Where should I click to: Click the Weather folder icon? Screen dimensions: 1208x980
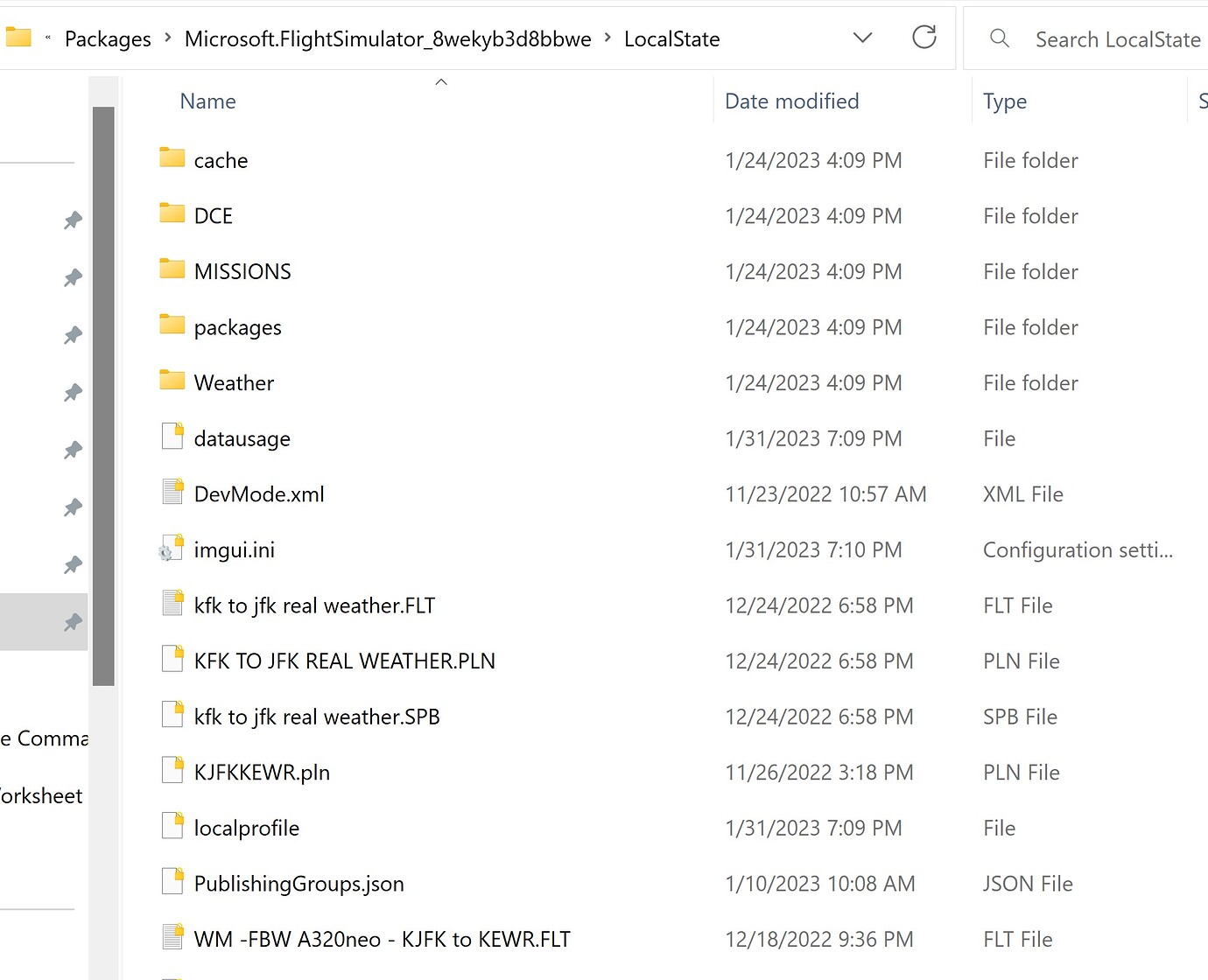(x=172, y=381)
